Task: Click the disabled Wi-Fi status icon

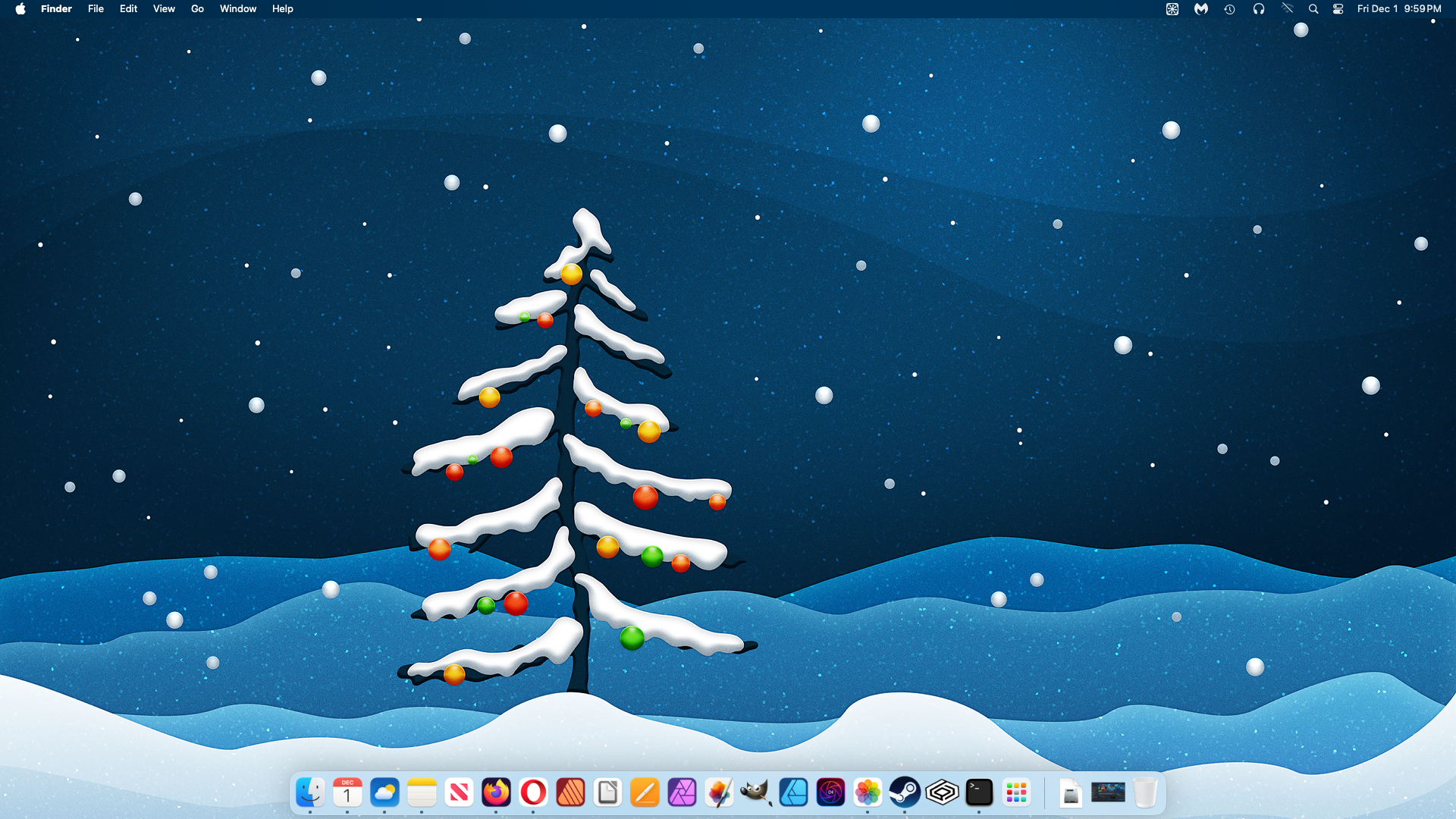Action: 1287,9
